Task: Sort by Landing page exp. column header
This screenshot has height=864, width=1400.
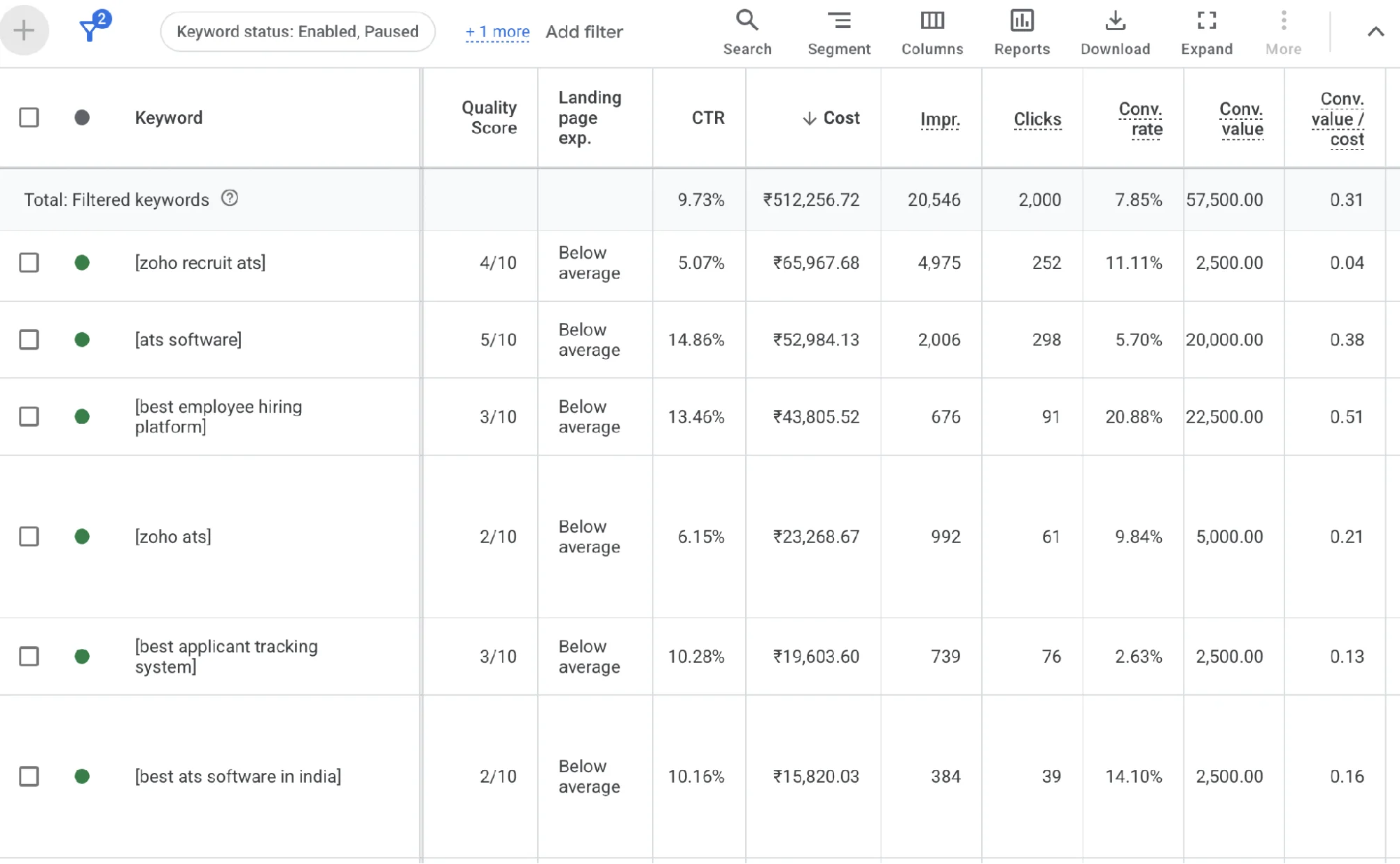Action: pos(590,118)
